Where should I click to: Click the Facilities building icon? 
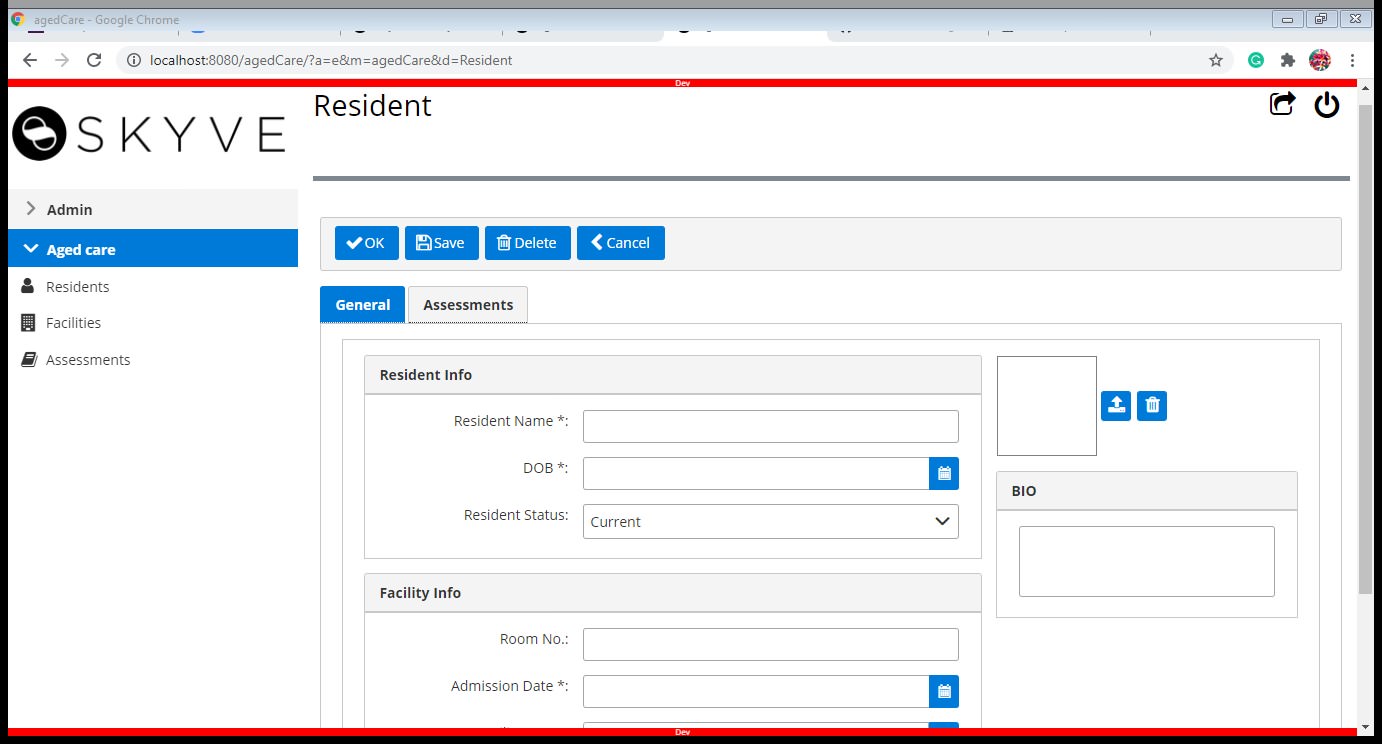pos(28,323)
